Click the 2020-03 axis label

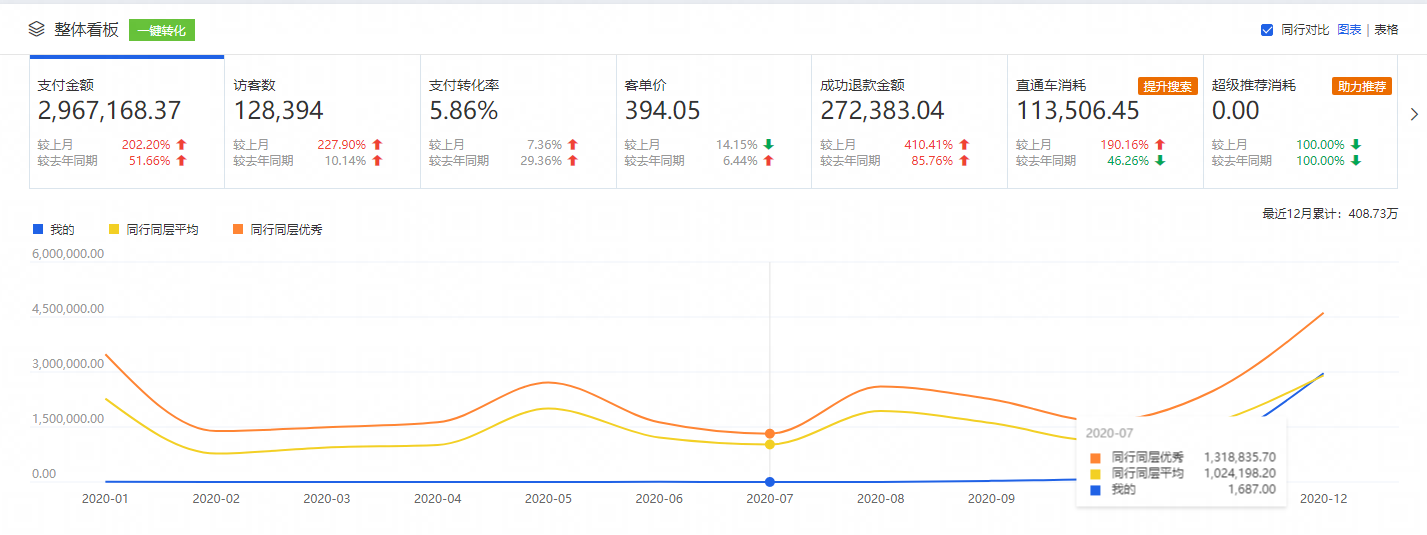point(327,498)
